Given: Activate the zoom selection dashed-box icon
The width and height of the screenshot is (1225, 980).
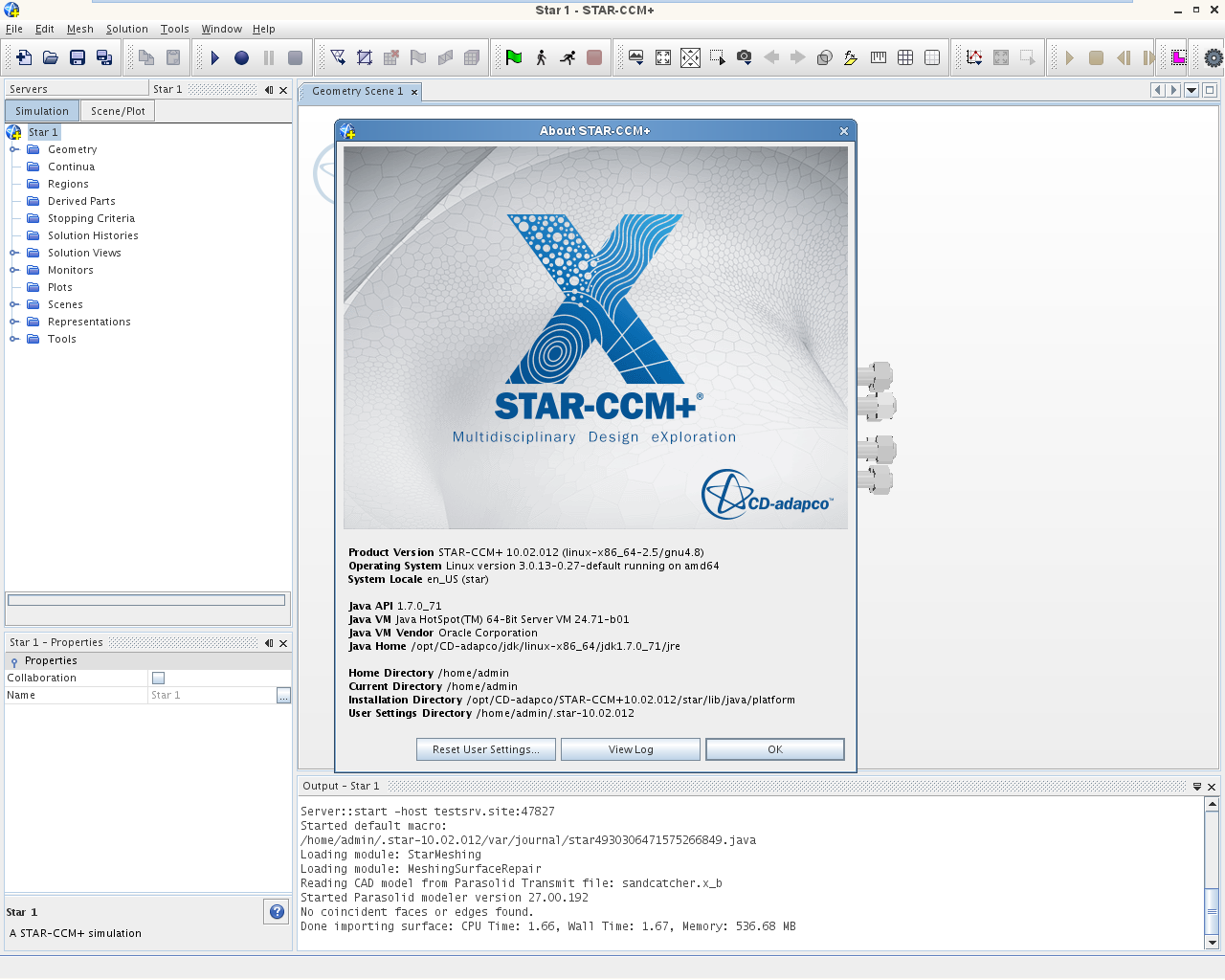Looking at the screenshot, I should click(717, 57).
